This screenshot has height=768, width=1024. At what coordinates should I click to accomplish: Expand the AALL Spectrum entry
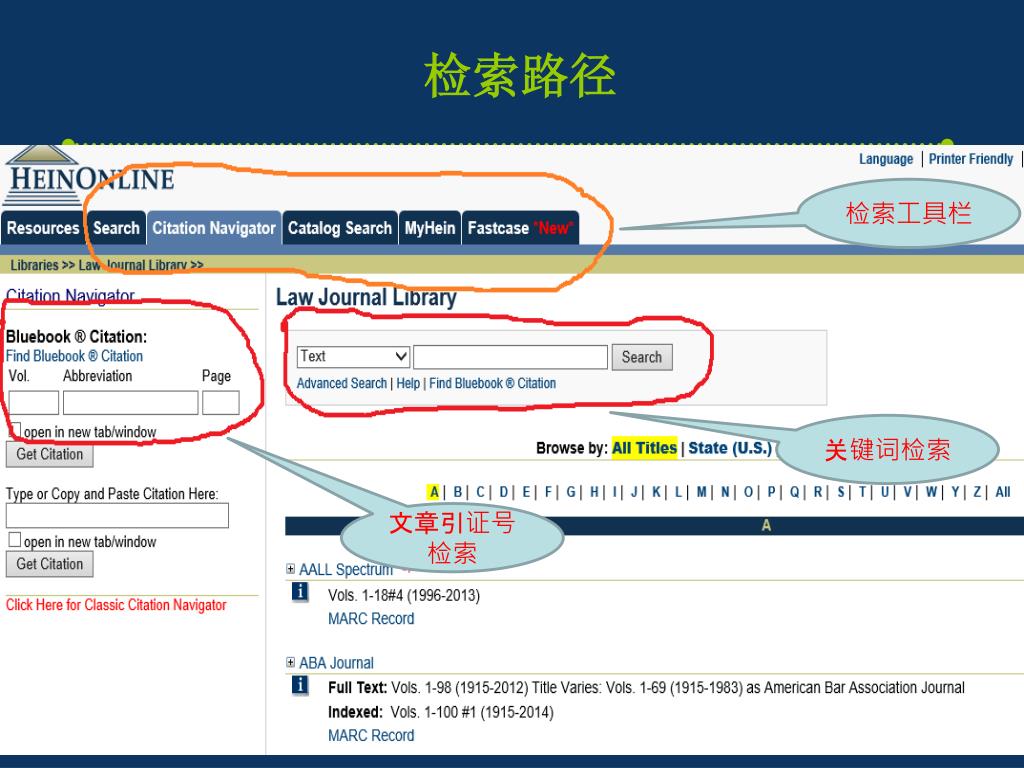290,569
